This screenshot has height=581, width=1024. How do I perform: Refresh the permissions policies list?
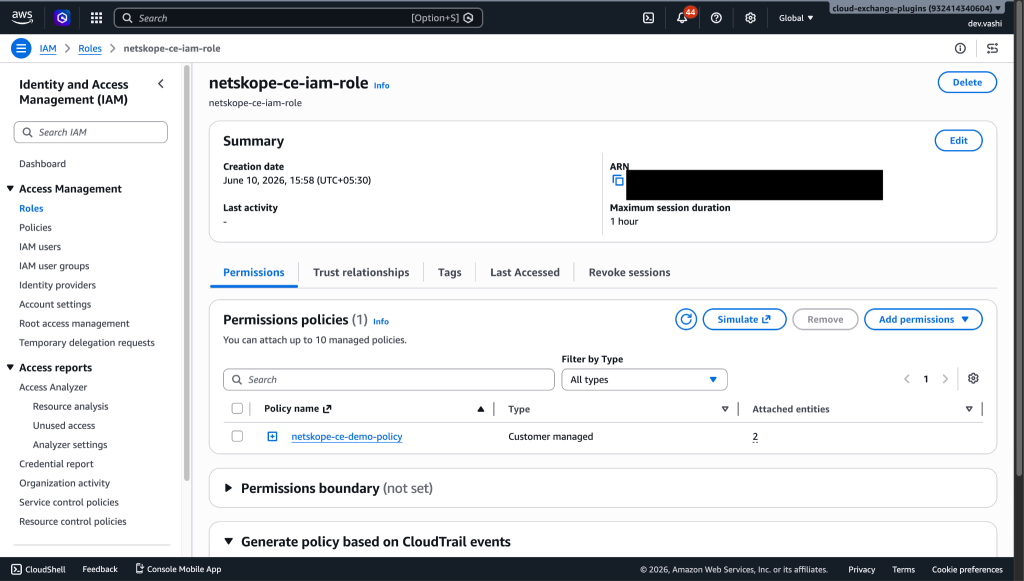tap(686, 319)
